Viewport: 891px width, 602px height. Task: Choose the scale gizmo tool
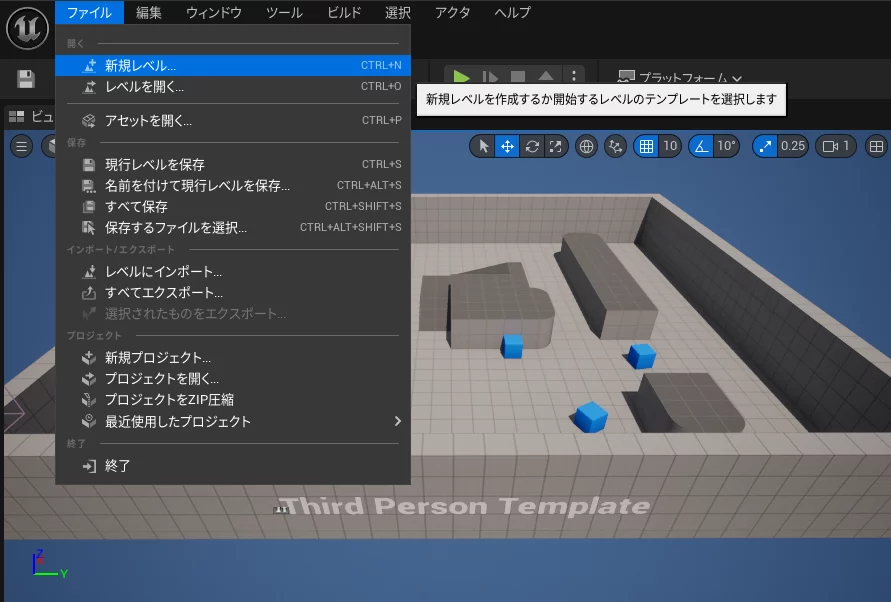tap(556, 146)
